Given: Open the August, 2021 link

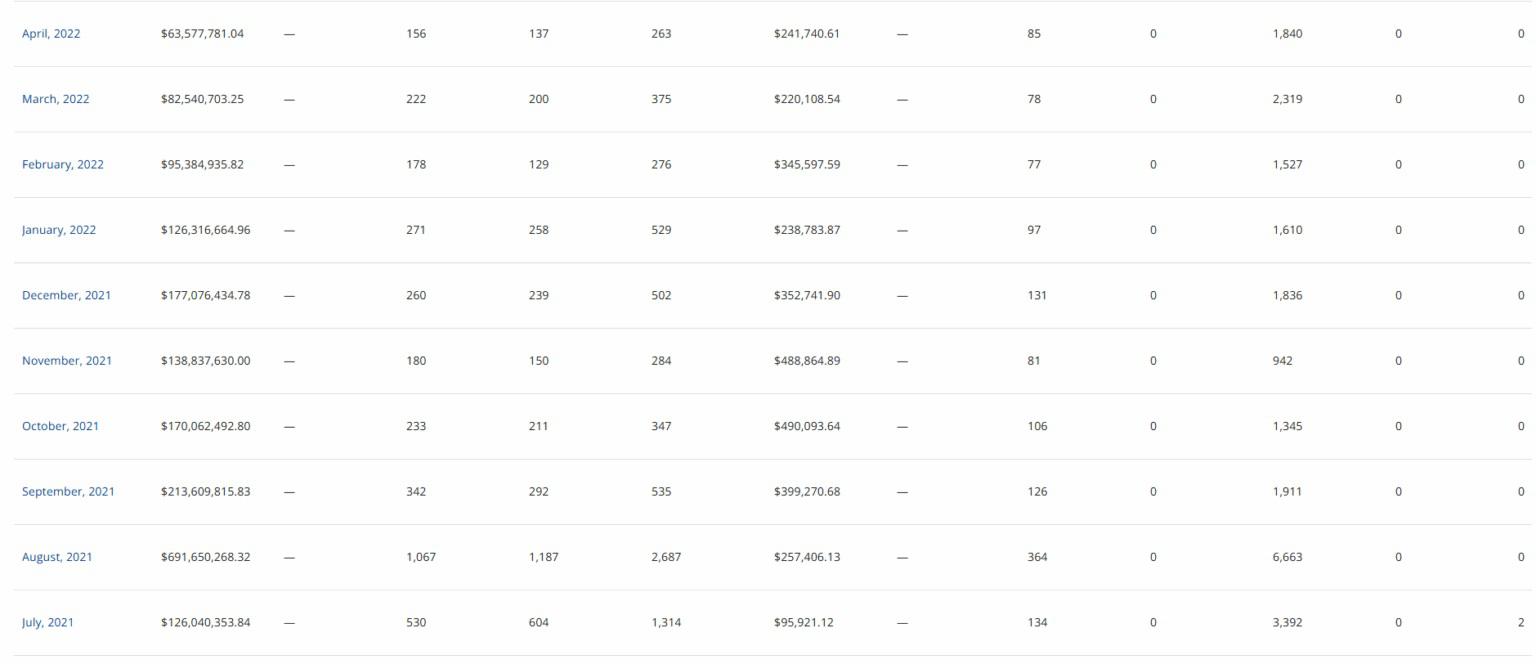Looking at the screenshot, I should [57, 557].
